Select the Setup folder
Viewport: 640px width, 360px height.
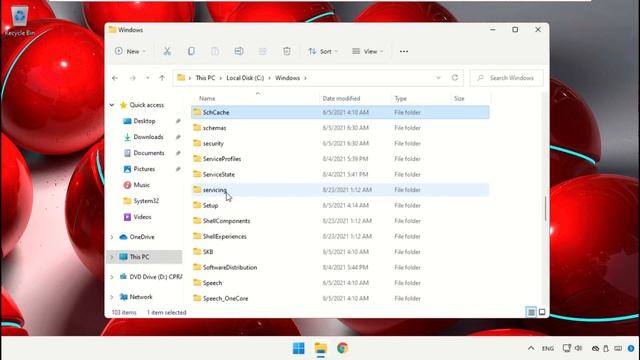pos(340,205)
